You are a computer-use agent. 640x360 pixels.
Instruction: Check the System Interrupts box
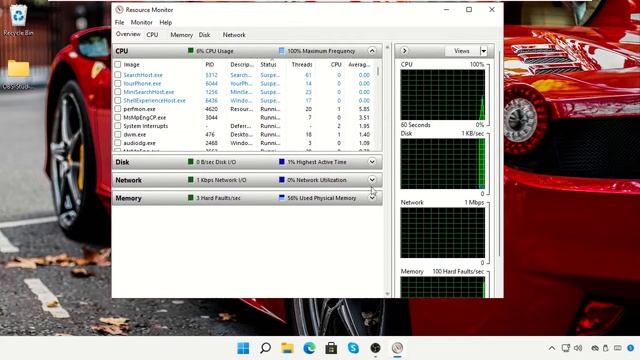coord(118,126)
